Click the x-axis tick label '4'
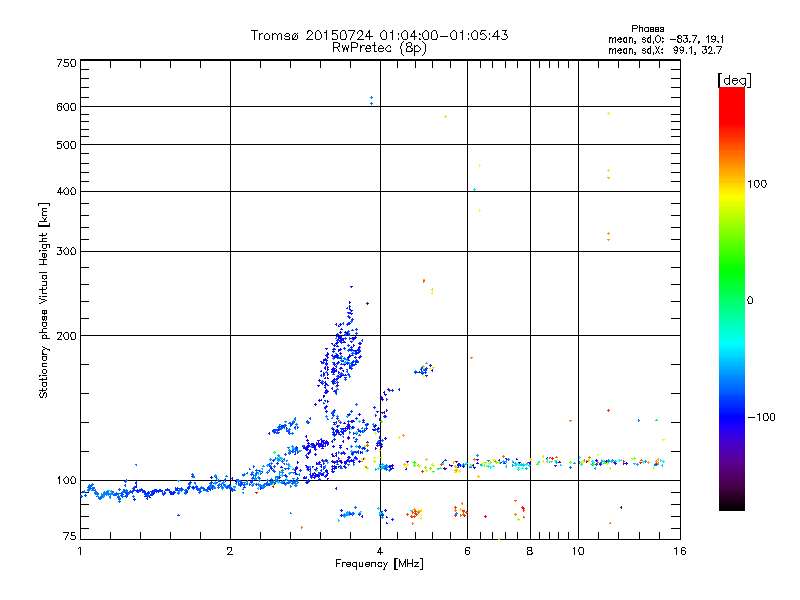This screenshot has width=800, height=600. [x=380, y=551]
